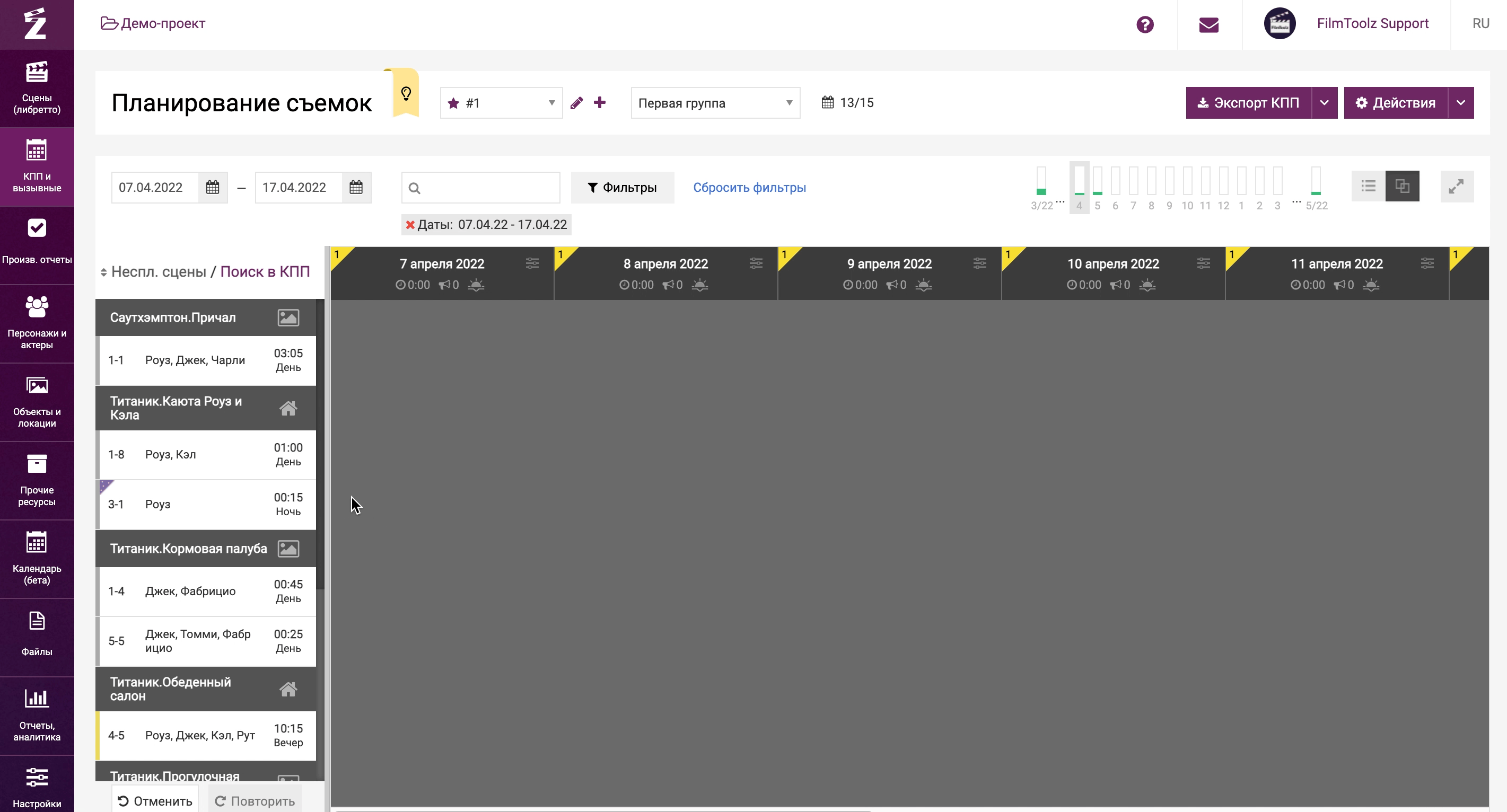Image resolution: width=1507 pixels, height=812 pixels.
Task: Click the scene search input field
Action: pos(488,188)
